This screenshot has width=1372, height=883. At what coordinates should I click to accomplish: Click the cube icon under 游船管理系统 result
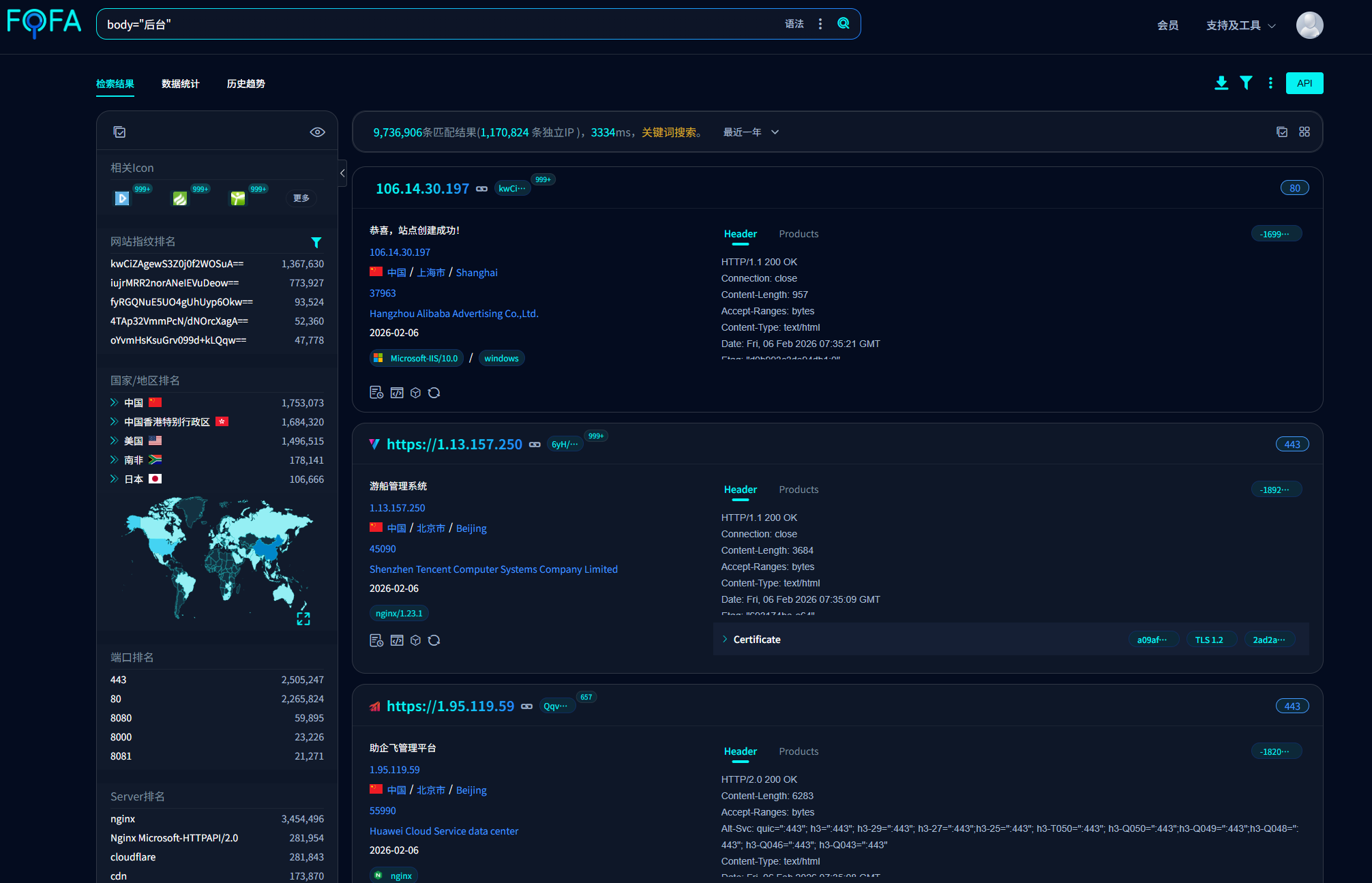pyautogui.click(x=415, y=640)
